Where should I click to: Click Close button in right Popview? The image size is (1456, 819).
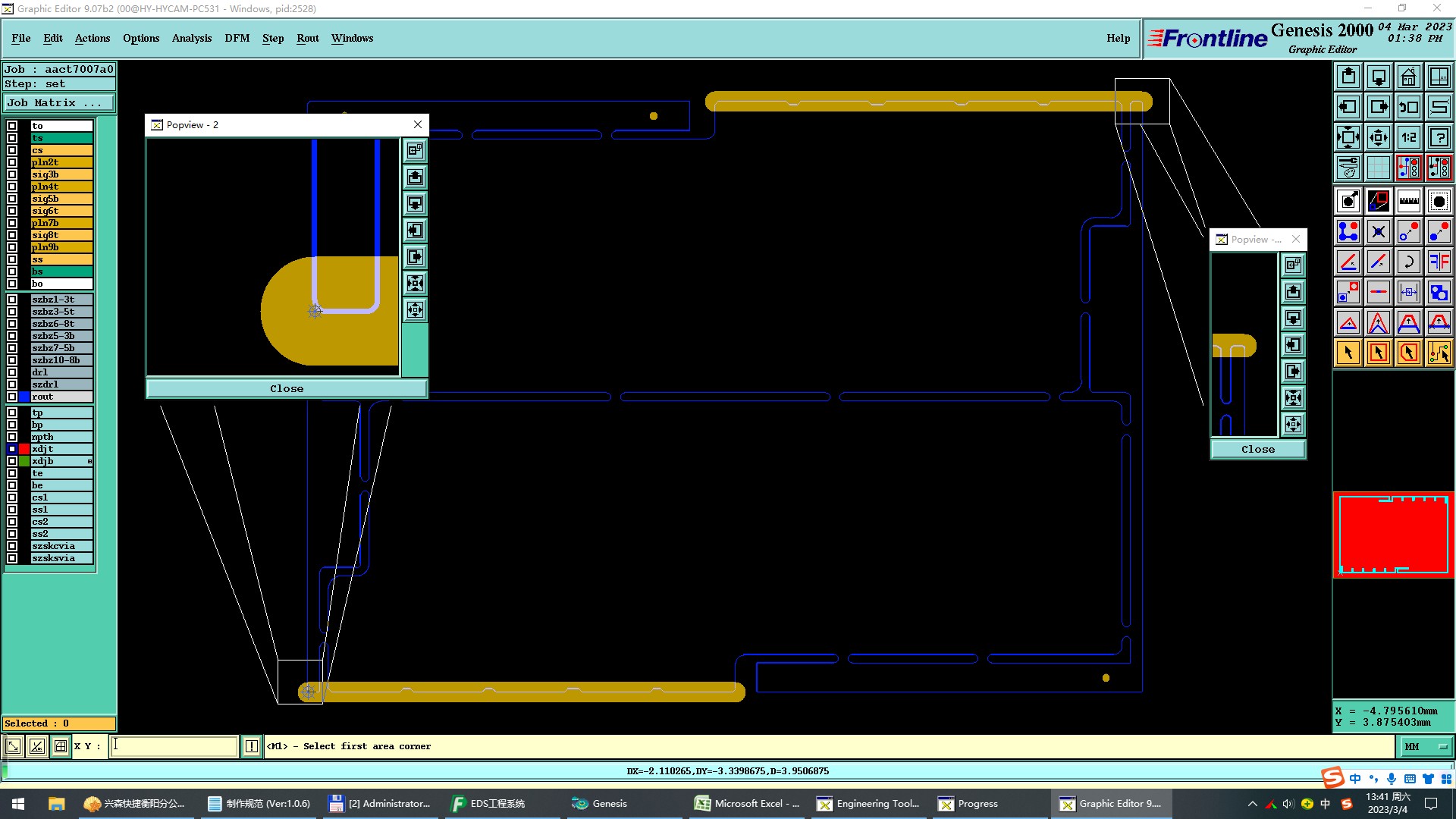pos(1257,449)
